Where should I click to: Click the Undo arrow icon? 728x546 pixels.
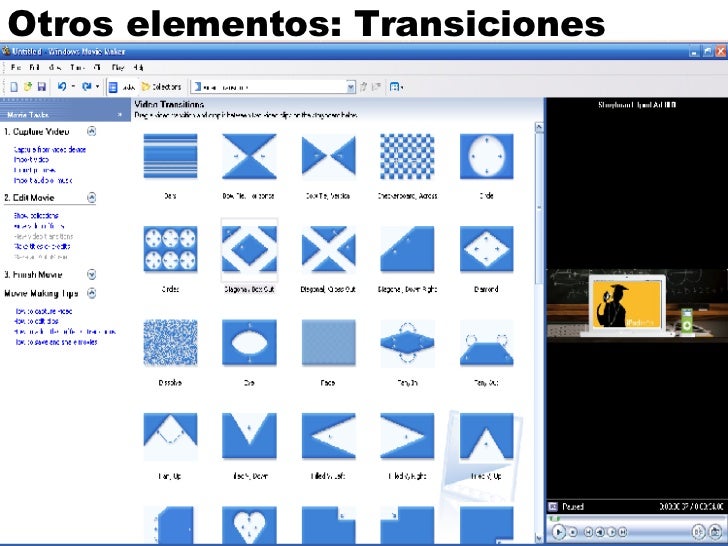click(x=62, y=86)
